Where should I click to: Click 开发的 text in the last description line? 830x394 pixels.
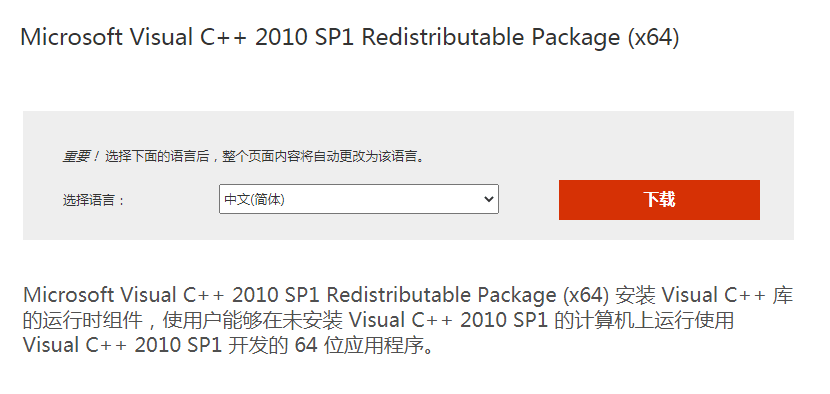[258, 345]
